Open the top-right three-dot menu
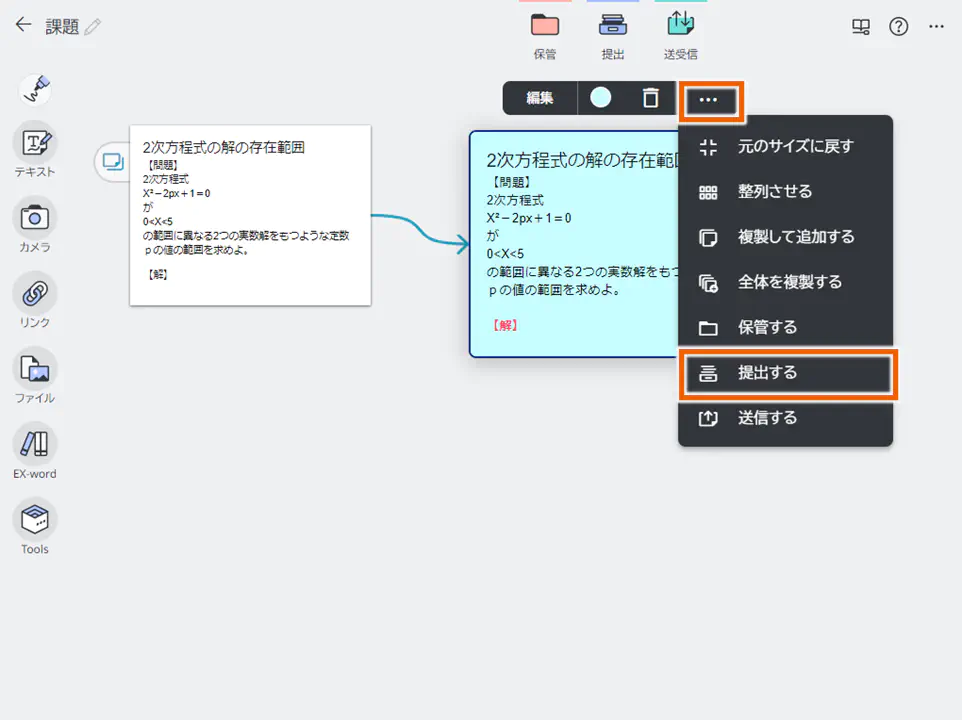This screenshot has height=720, width=962. [x=936, y=27]
